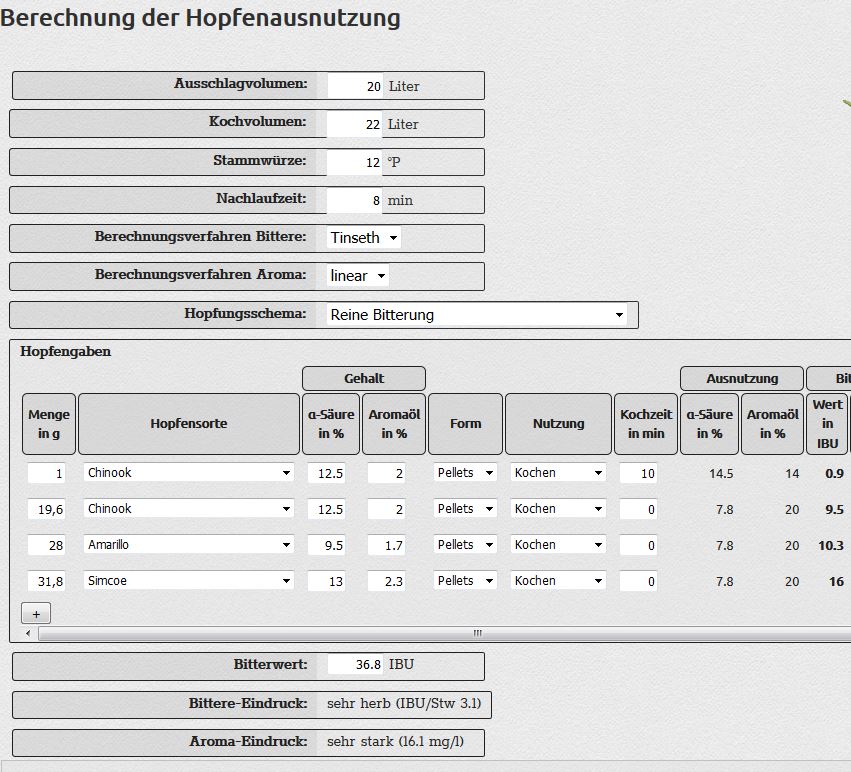Open the Berechnungsverfahren Aroma linear dropdown
Image resolution: width=851 pixels, height=772 pixels.
(x=358, y=276)
